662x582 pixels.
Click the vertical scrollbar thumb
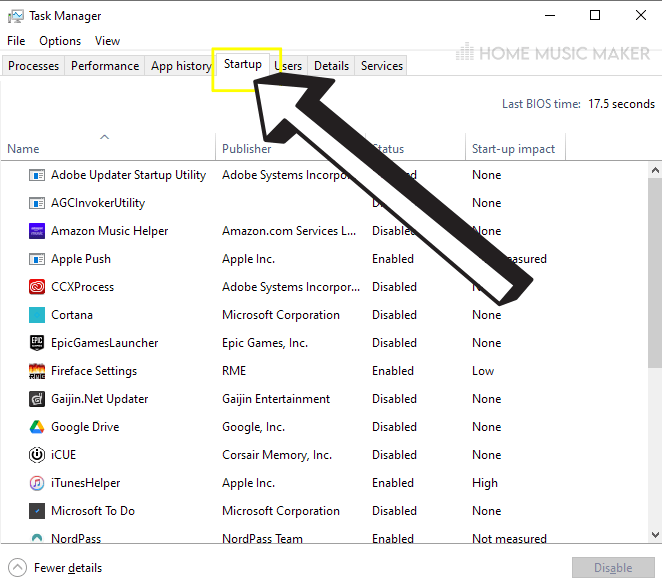[x=655, y=273]
